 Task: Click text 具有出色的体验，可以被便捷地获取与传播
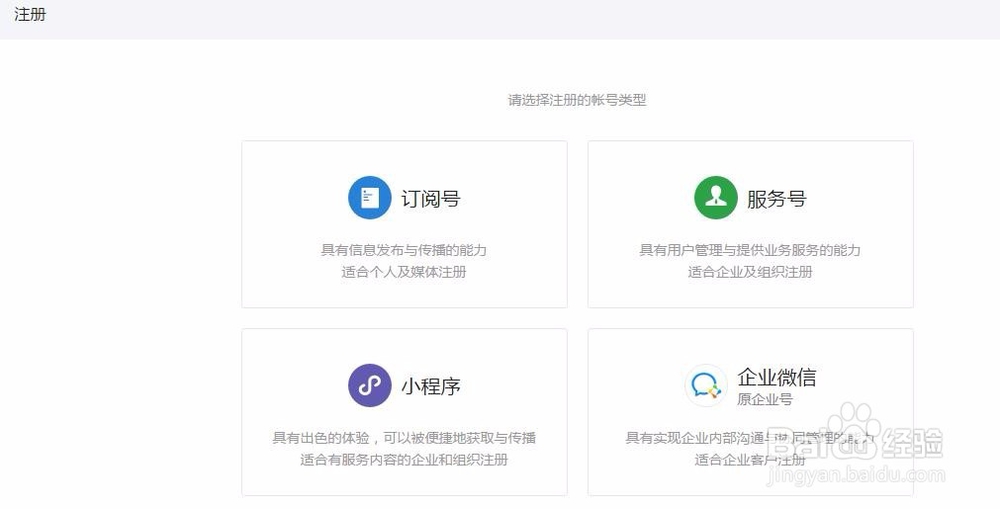pyautogui.click(x=404, y=438)
